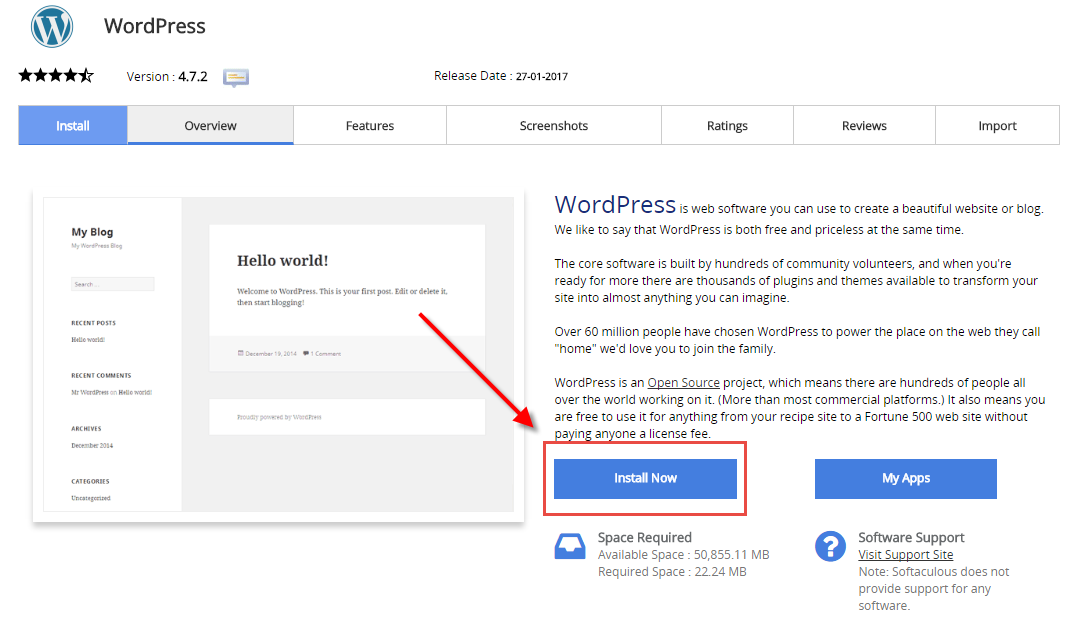Click the My Blog title in preview
The width and height of the screenshot is (1081, 620).
click(x=92, y=232)
